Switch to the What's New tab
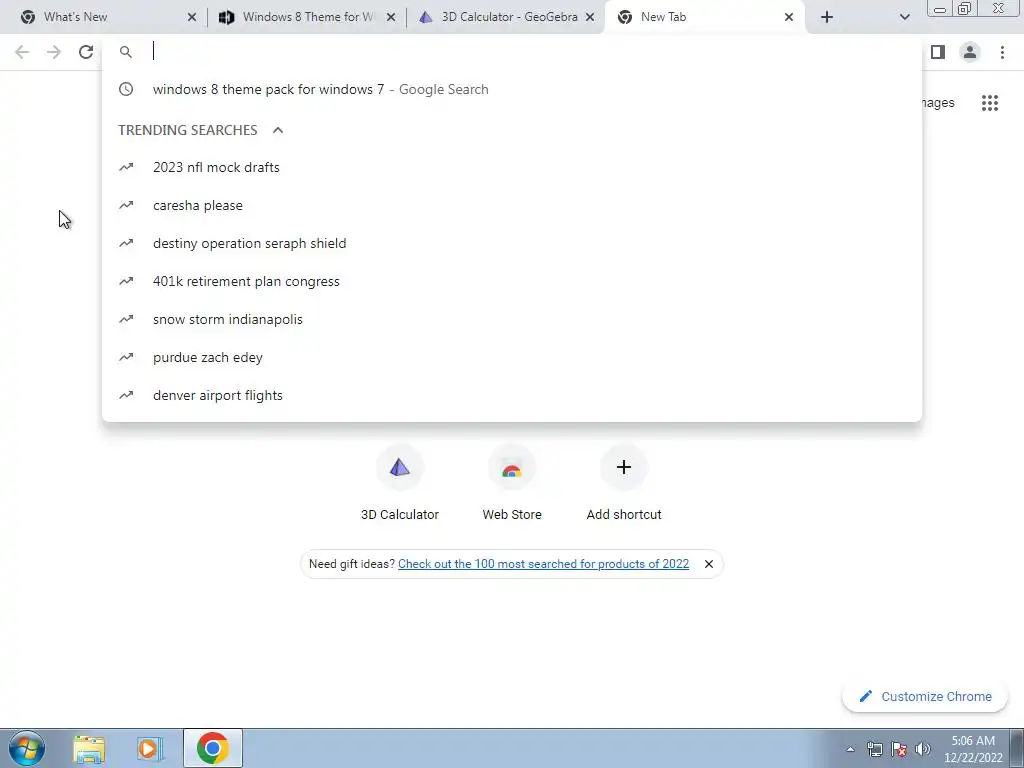The width and height of the screenshot is (1024, 768). (104, 17)
